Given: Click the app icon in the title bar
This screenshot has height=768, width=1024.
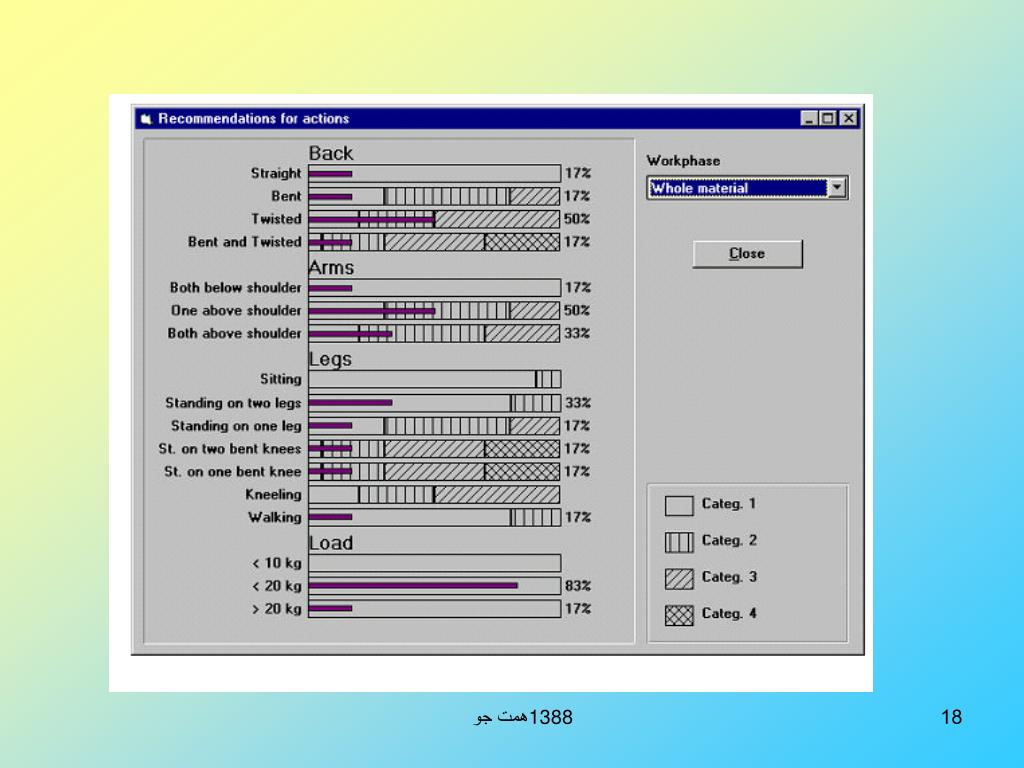Looking at the screenshot, I should (x=146, y=119).
